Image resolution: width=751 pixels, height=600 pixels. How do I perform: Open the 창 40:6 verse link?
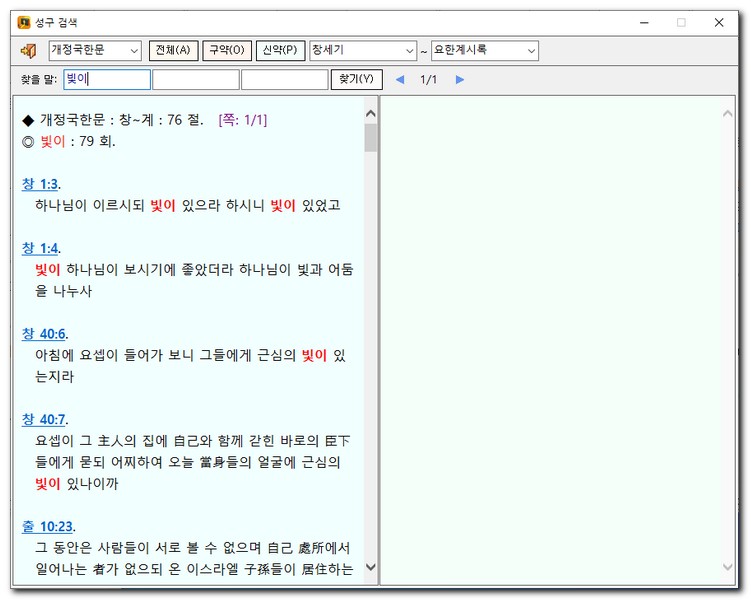pos(44,333)
